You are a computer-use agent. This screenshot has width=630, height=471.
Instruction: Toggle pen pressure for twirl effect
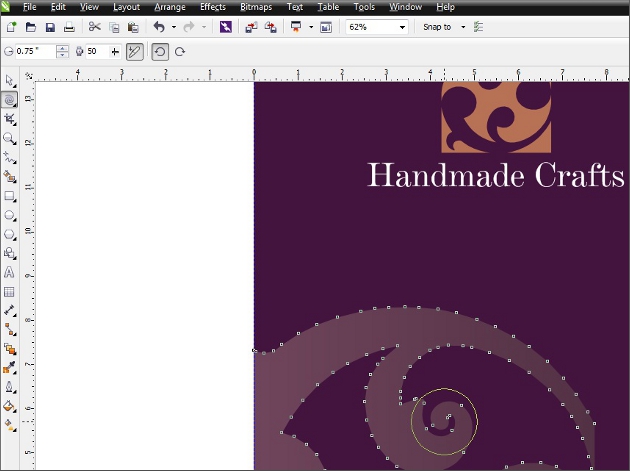[135, 52]
